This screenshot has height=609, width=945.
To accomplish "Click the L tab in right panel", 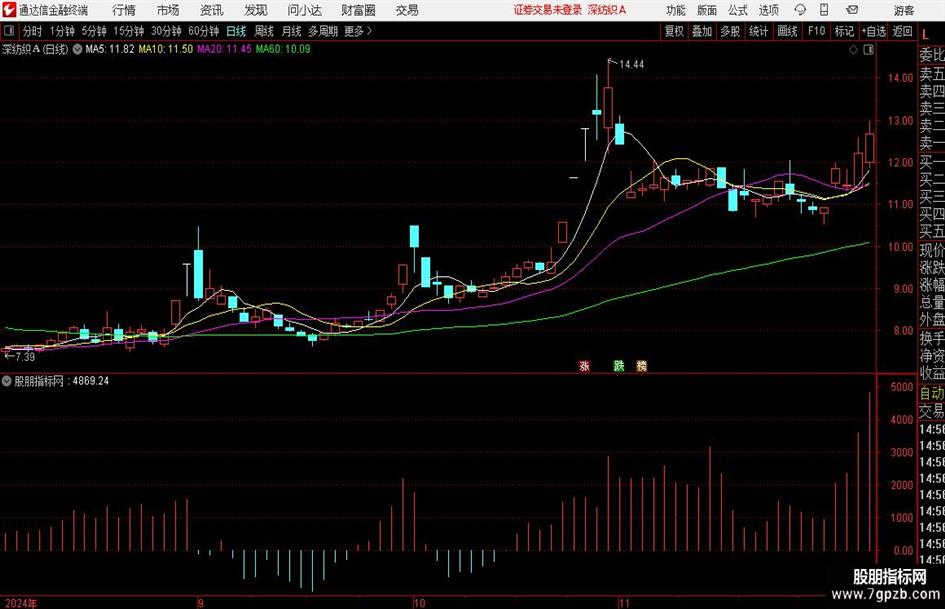I will coord(926,36).
